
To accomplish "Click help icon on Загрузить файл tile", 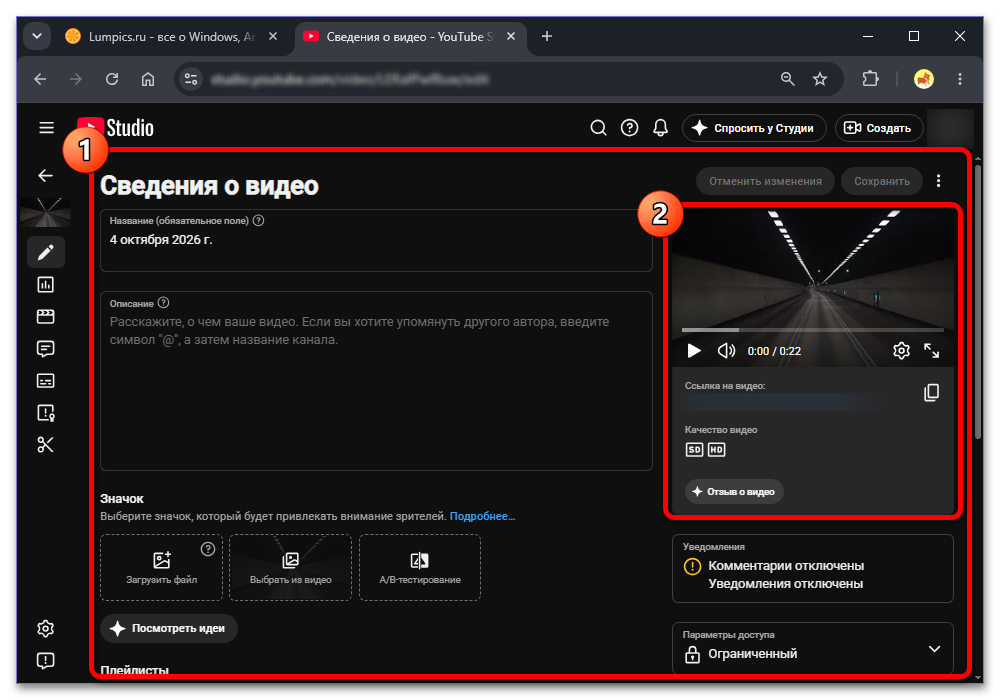I will pyautogui.click(x=208, y=549).
